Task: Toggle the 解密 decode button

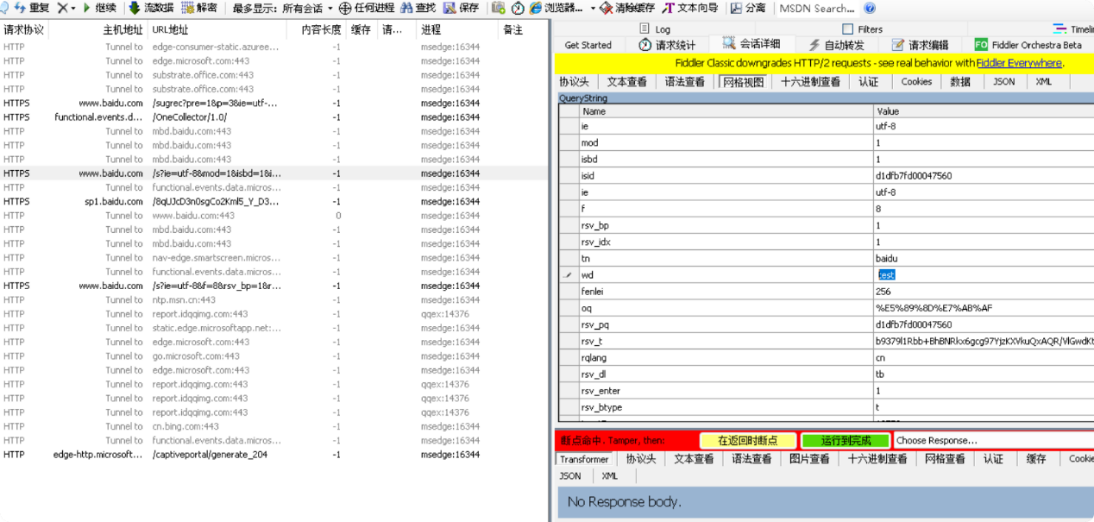Action: coord(199,8)
